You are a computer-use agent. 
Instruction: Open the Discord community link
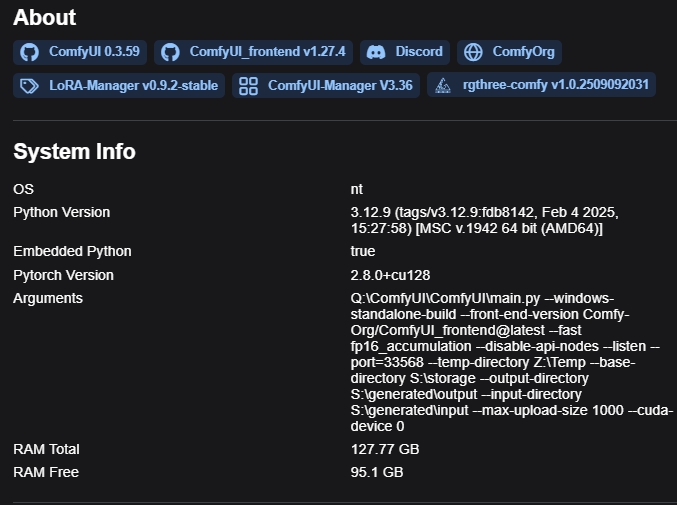click(405, 52)
